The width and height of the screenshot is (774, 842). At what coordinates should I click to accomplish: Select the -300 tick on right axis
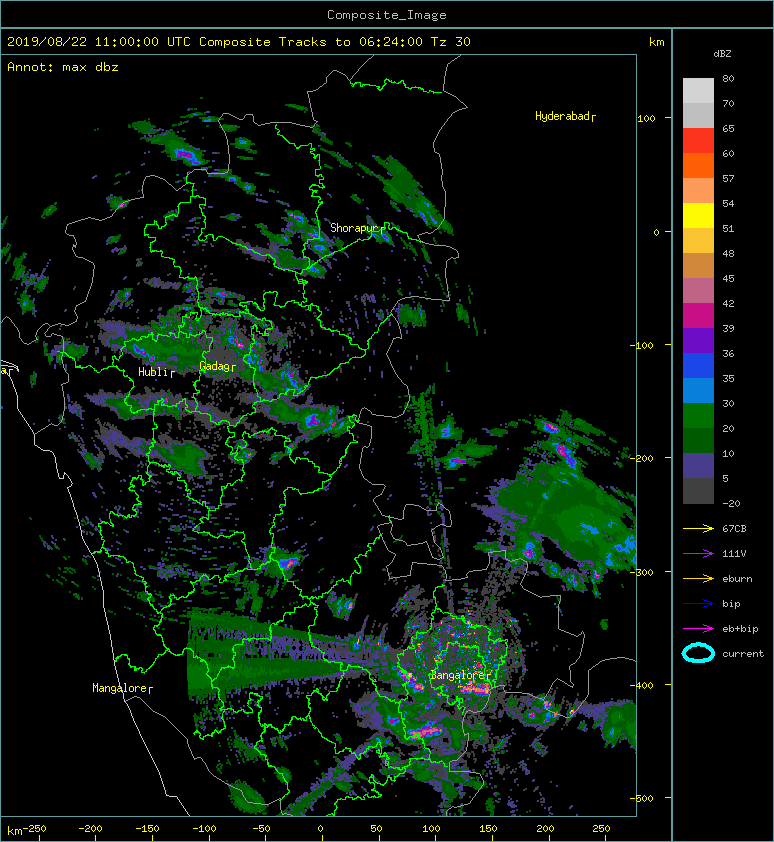(x=642, y=572)
